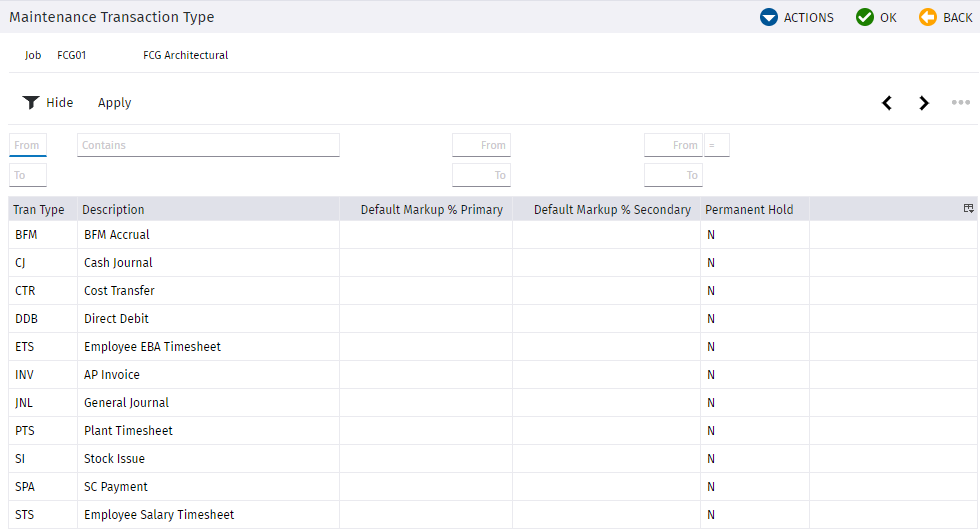Go to the next page arrow
The width and height of the screenshot is (980, 529).
pyautogui.click(x=924, y=103)
